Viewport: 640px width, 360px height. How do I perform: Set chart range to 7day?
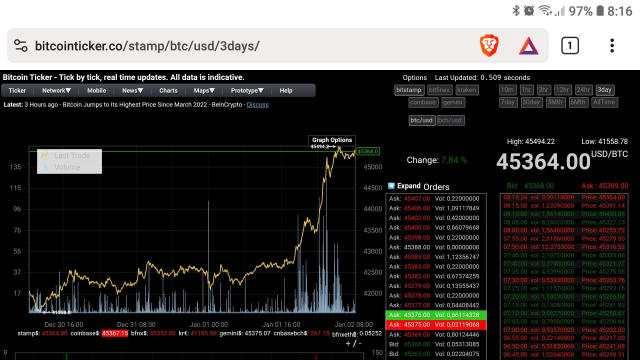click(508, 102)
